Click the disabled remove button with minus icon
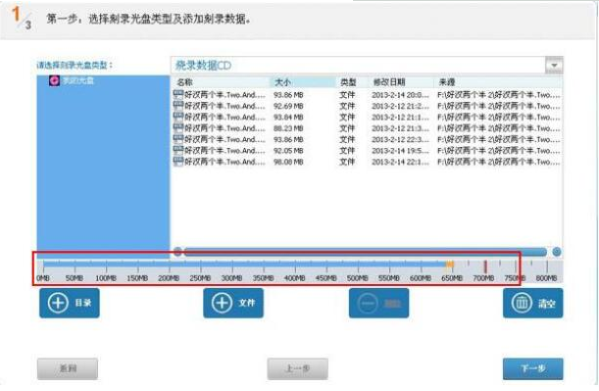This screenshot has width=599, height=391. [379, 303]
